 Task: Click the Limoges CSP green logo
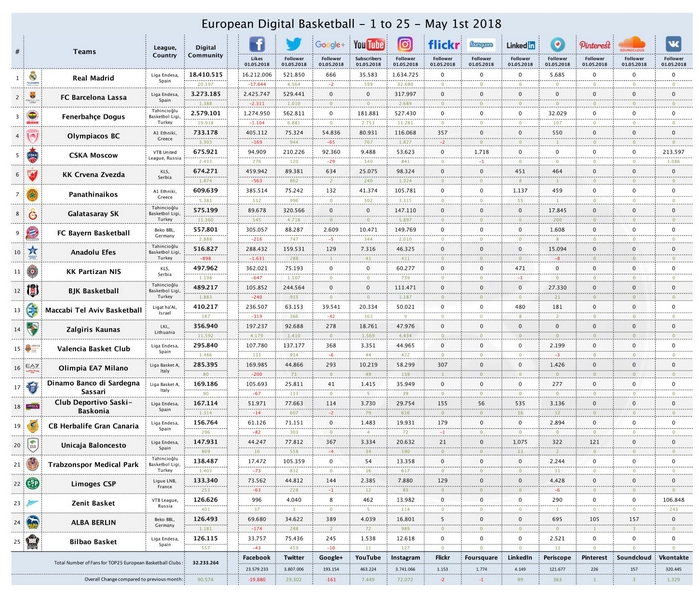[x=33, y=484]
